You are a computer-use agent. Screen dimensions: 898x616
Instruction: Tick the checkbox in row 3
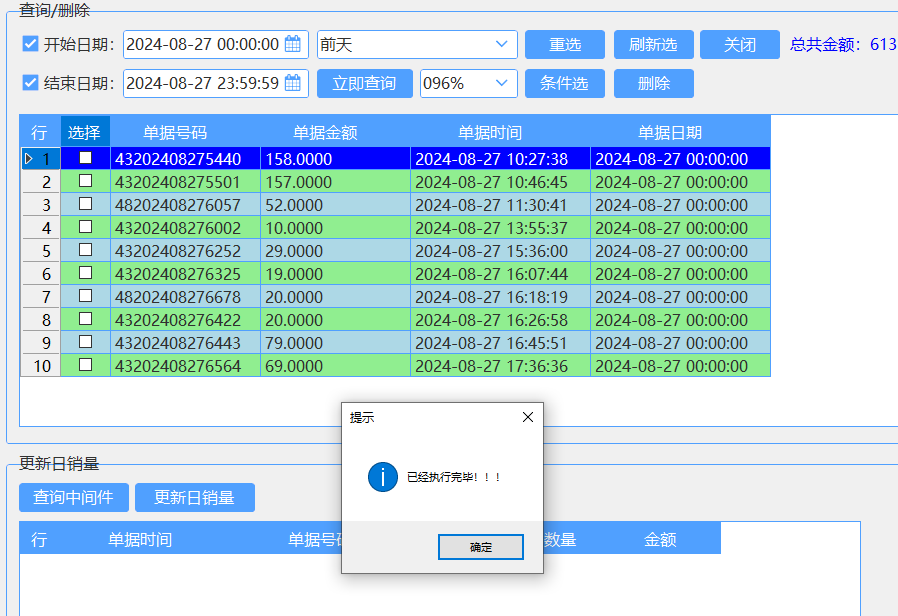coord(86,204)
